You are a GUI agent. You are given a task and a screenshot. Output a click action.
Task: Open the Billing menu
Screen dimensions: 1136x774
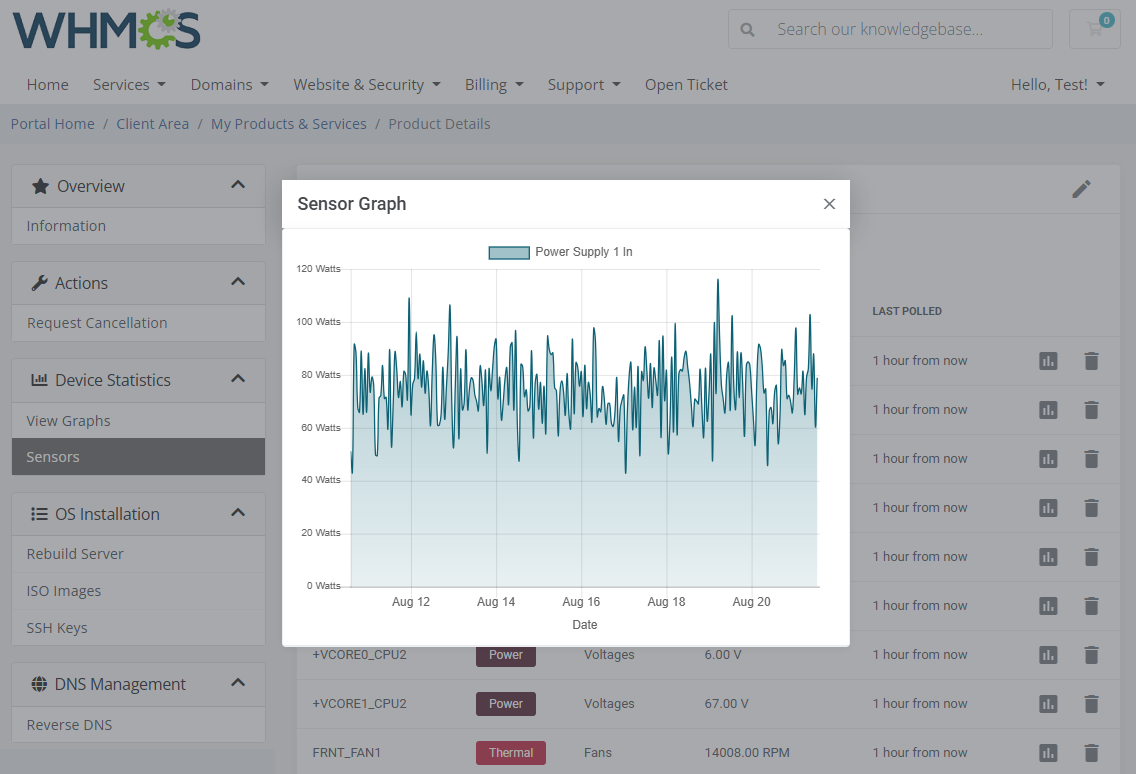494,84
